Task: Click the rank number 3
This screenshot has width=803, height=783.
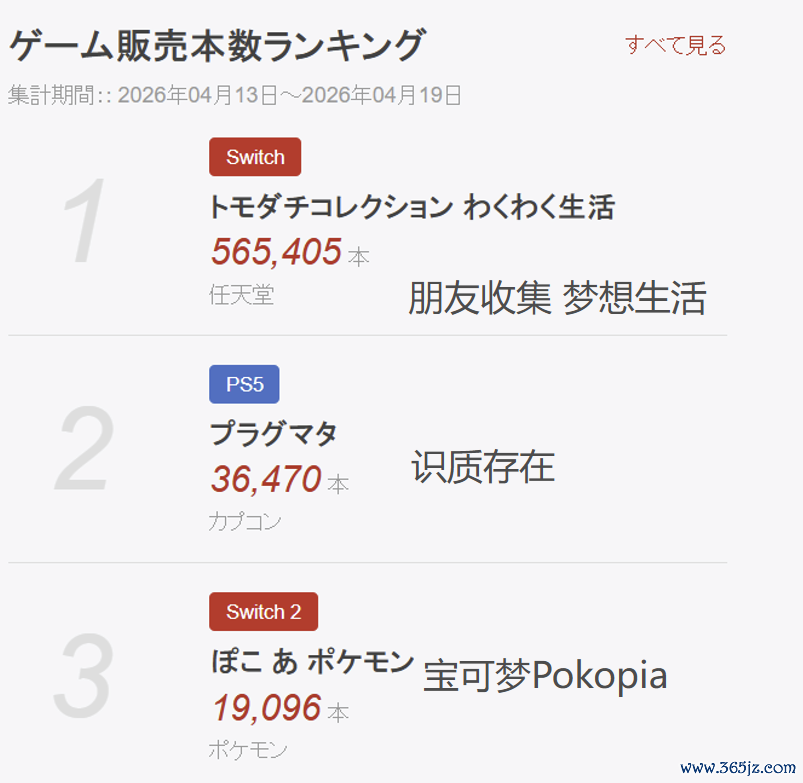Action: [83, 675]
